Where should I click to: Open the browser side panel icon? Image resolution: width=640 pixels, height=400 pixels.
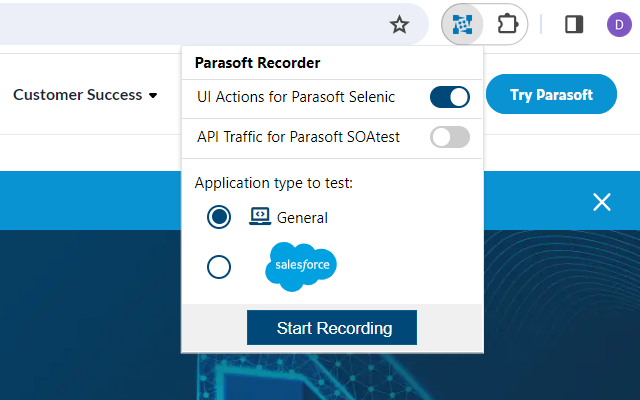[x=574, y=24]
